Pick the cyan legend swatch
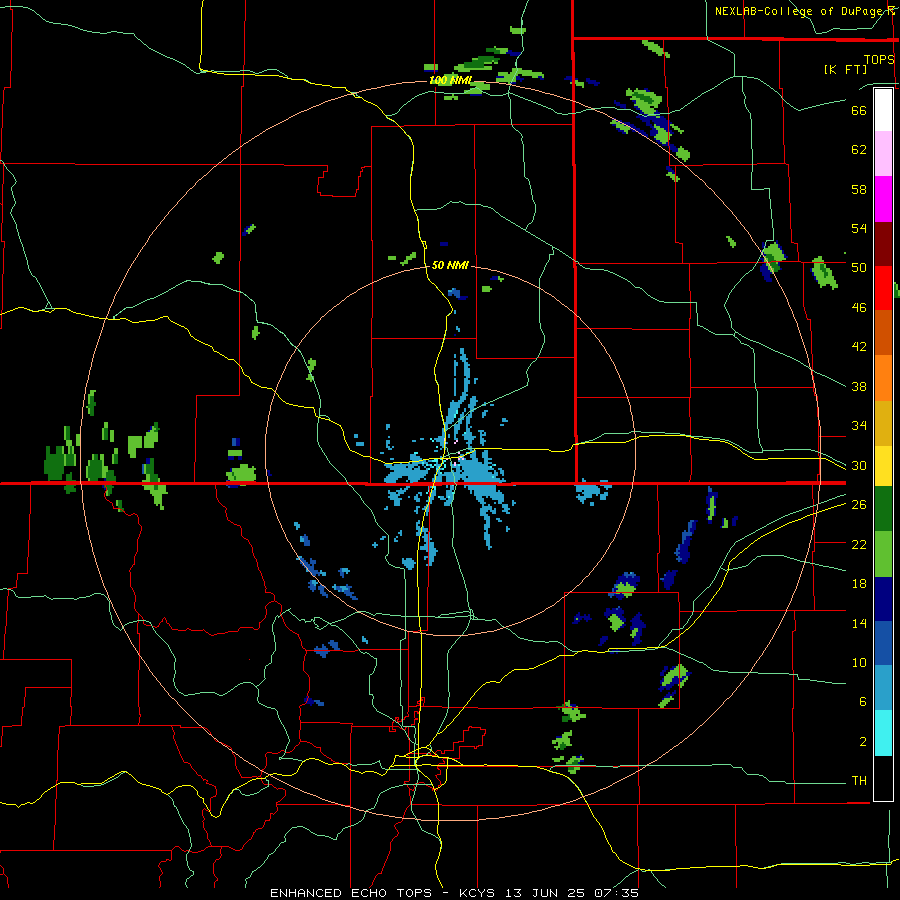 tap(883, 733)
